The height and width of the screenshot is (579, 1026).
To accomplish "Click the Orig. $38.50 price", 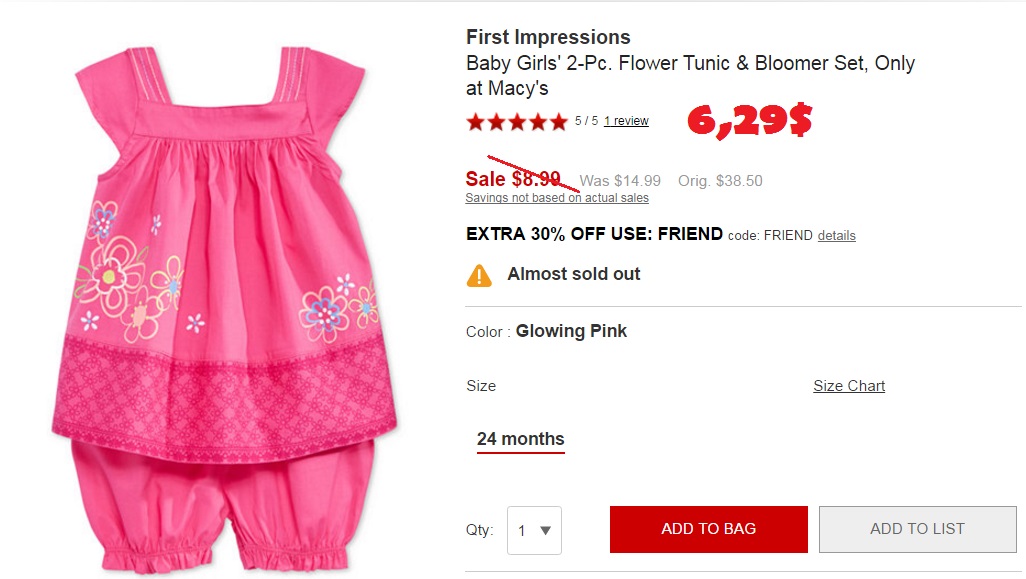I will click(720, 181).
